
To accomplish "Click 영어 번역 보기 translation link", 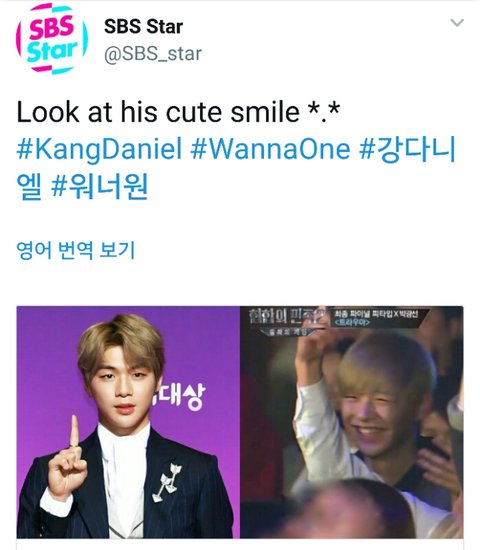I will pyautogui.click(x=75, y=250).
